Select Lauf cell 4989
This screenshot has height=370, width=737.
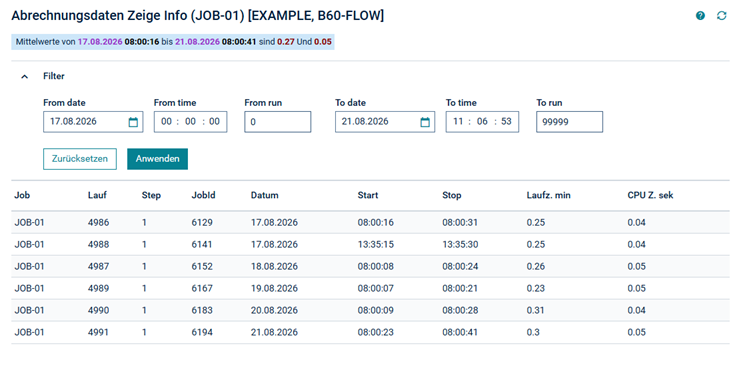(x=98, y=288)
